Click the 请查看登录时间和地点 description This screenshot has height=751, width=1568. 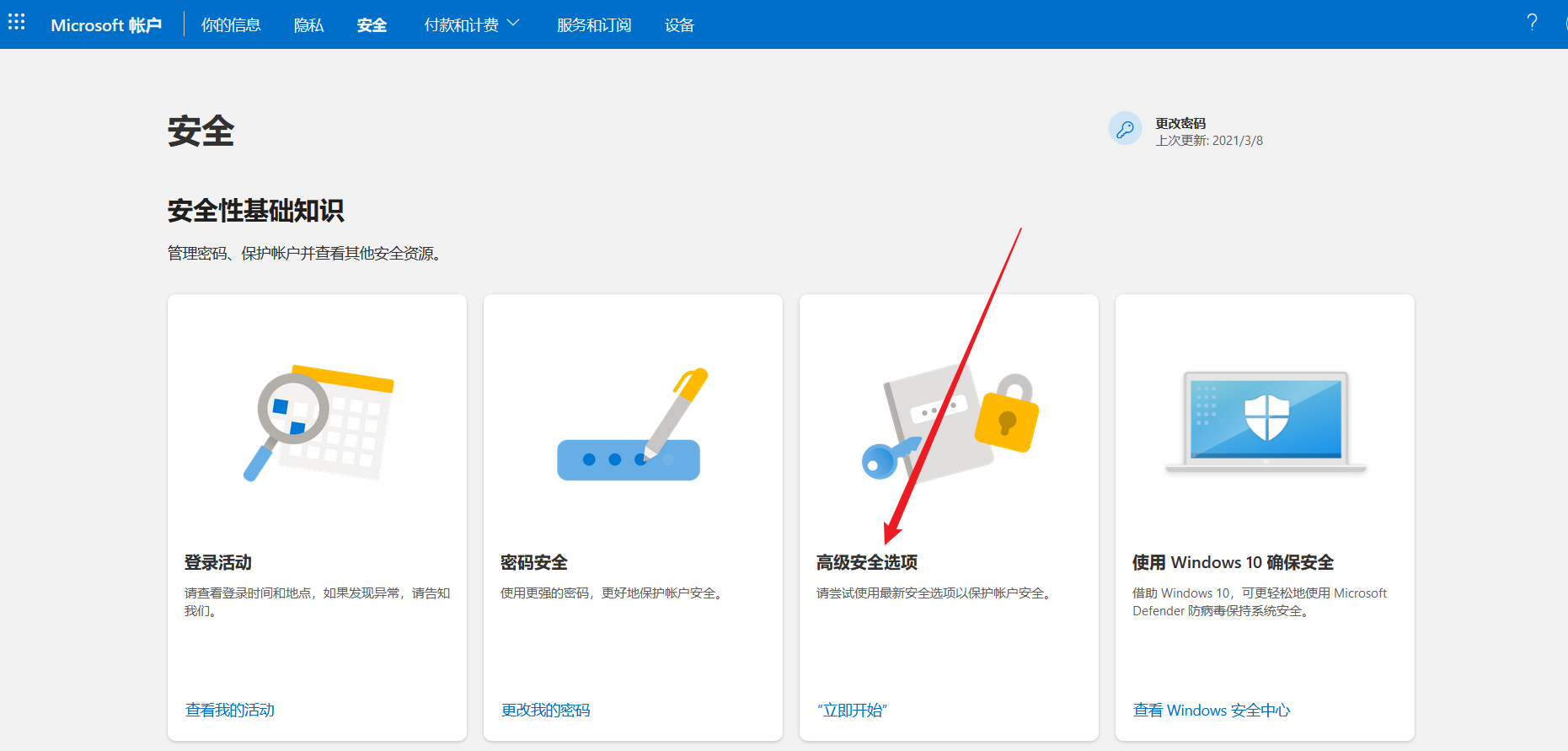point(318,602)
